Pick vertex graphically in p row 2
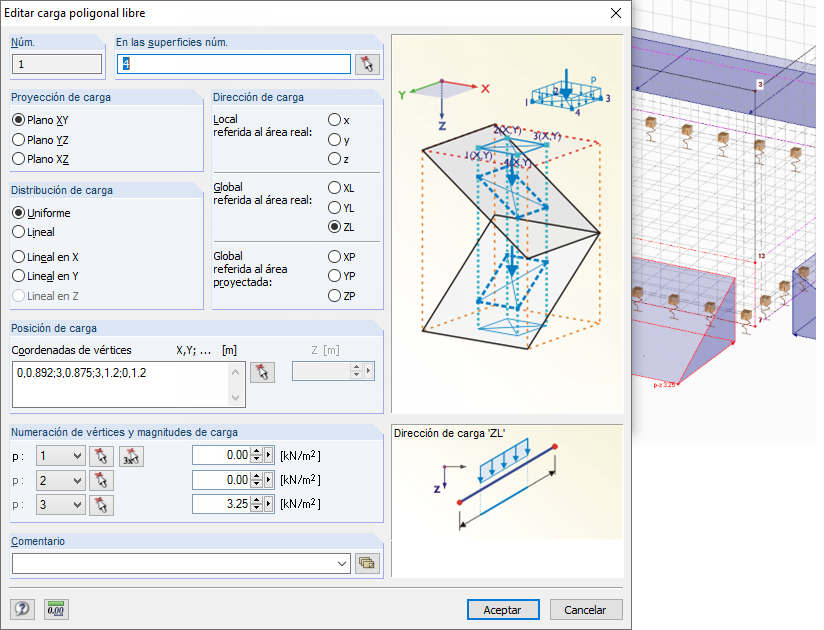Viewport: 824px width, 630px height. click(x=101, y=480)
